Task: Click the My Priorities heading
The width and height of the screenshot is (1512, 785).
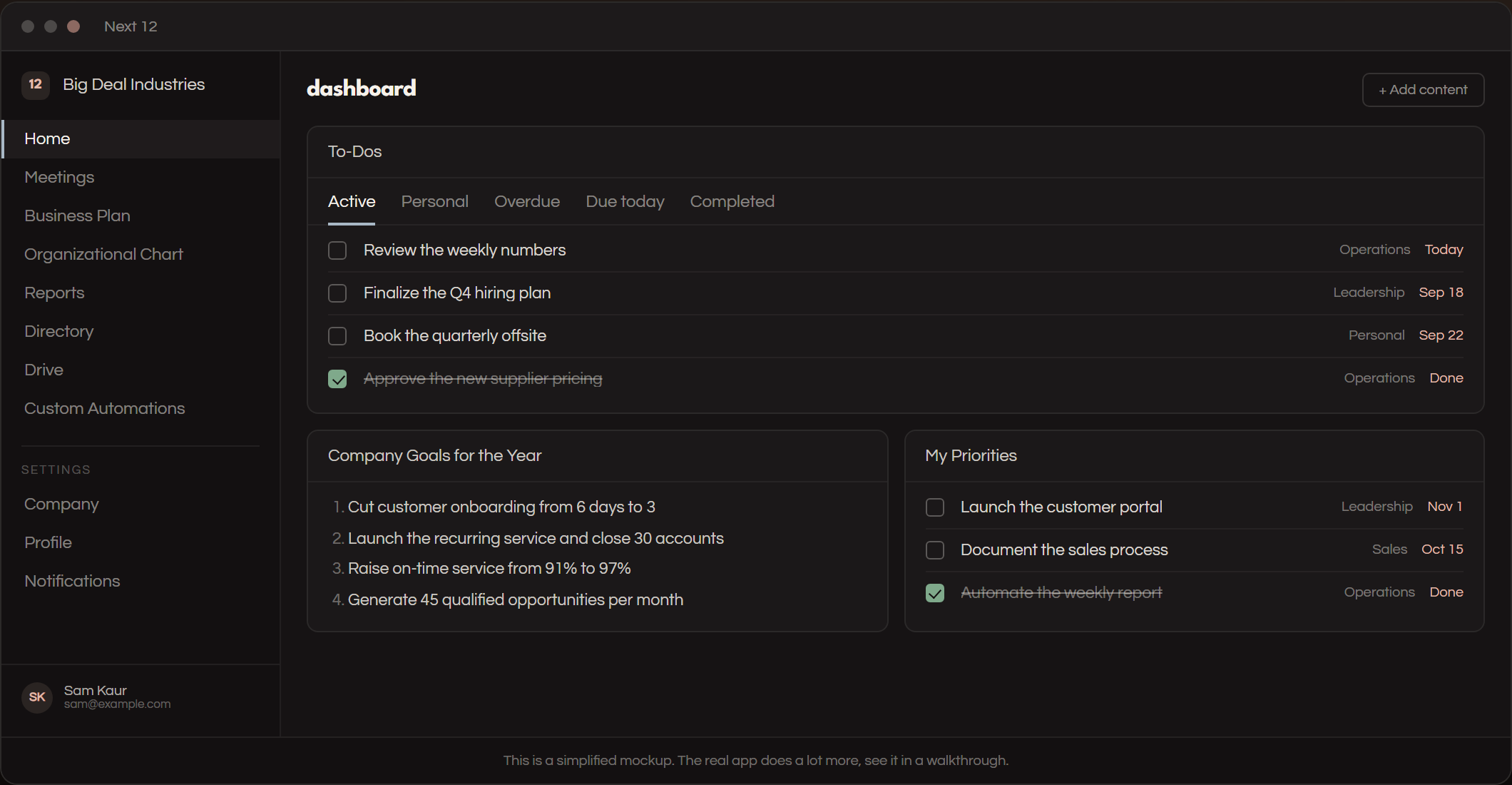Action: pos(971,456)
